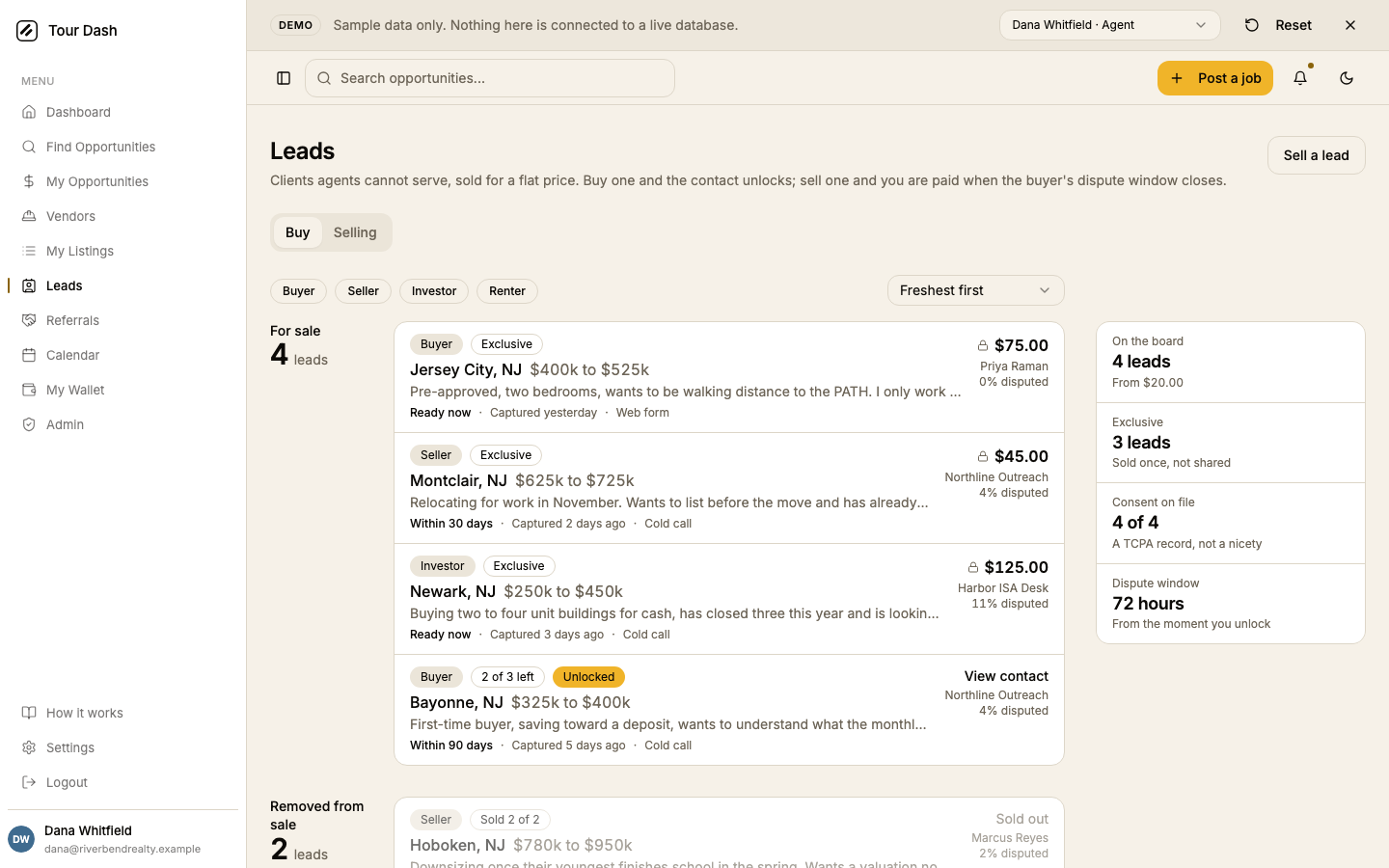Switch to the Selling tab
Image resolution: width=1389 pixels, height=868 pixels.
pyautogui.click(x=355, y=232)
